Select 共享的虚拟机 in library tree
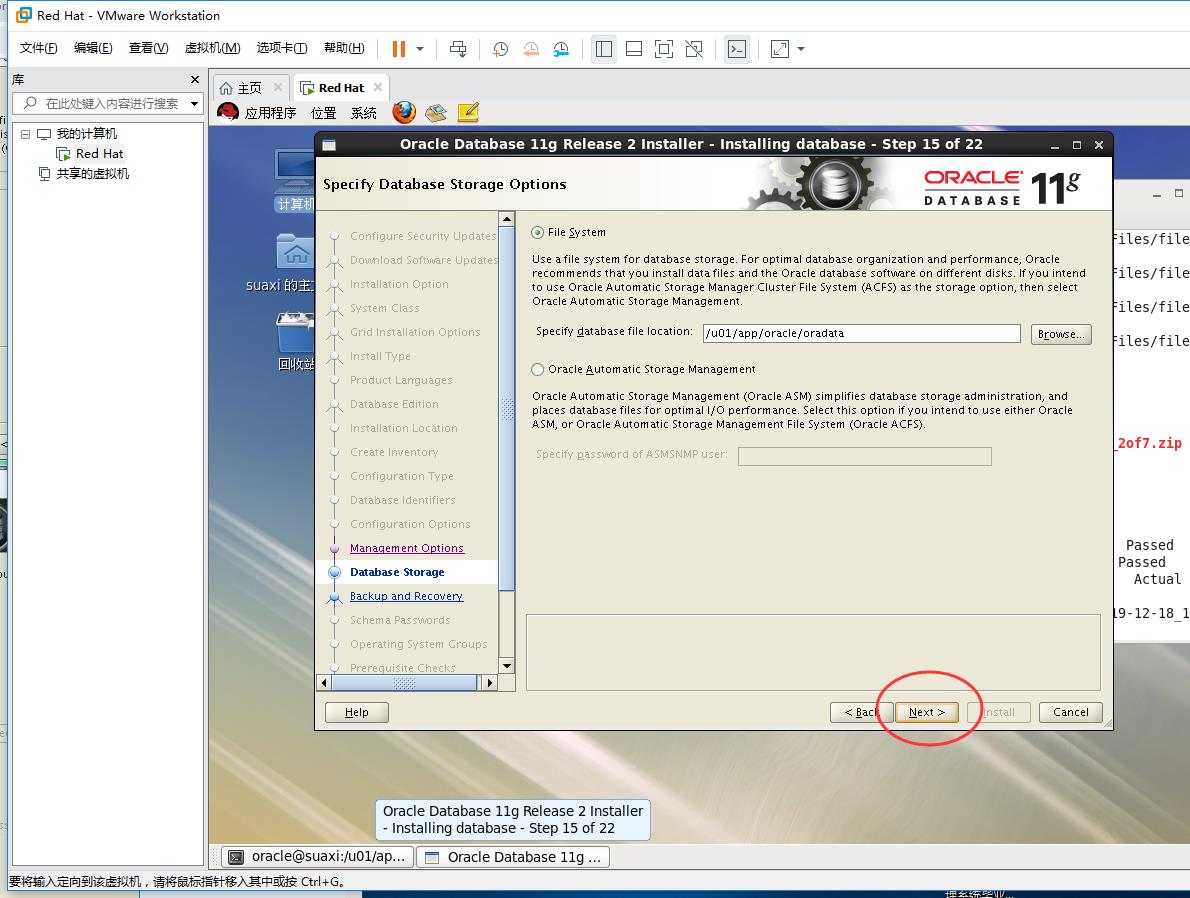Viewport: 1190px width, 898px height. point(92,173)
